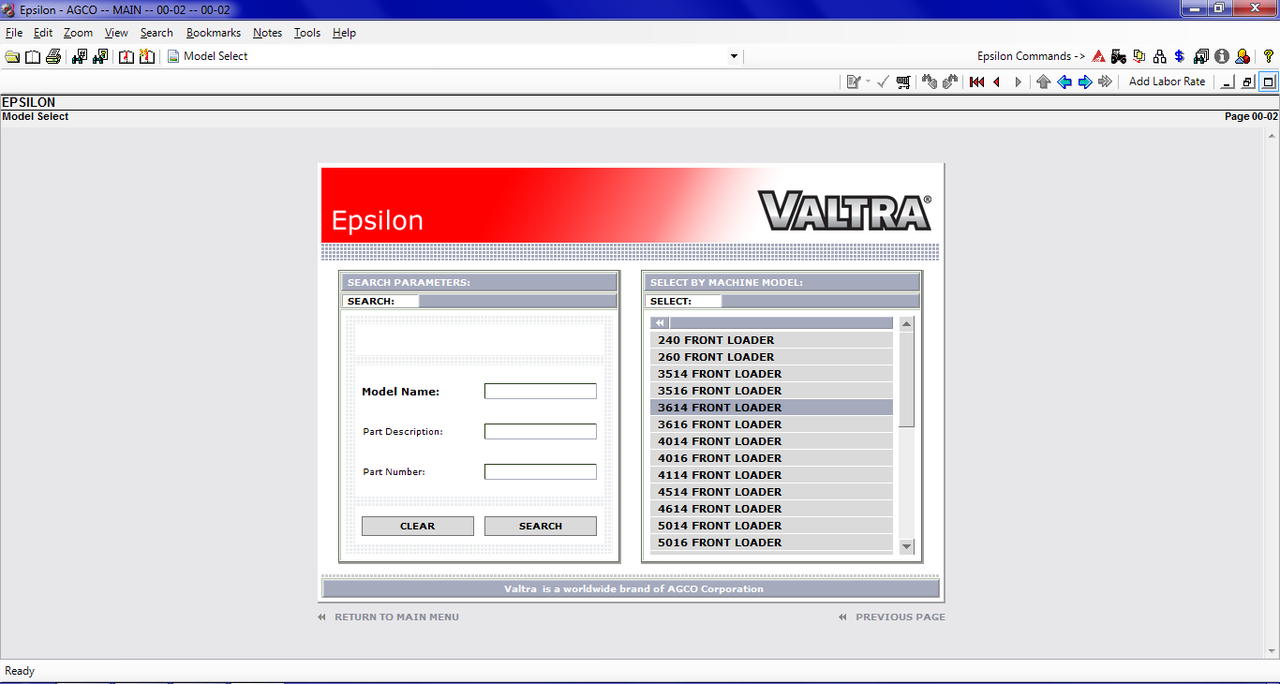Screen dimensions: 1280x684
Task: Click the hierarchy tree command icon
Action: click(1160, 57)
